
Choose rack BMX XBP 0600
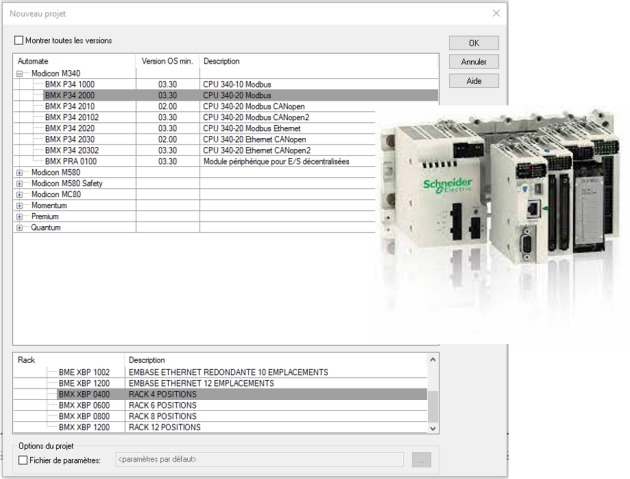[84, 405]
